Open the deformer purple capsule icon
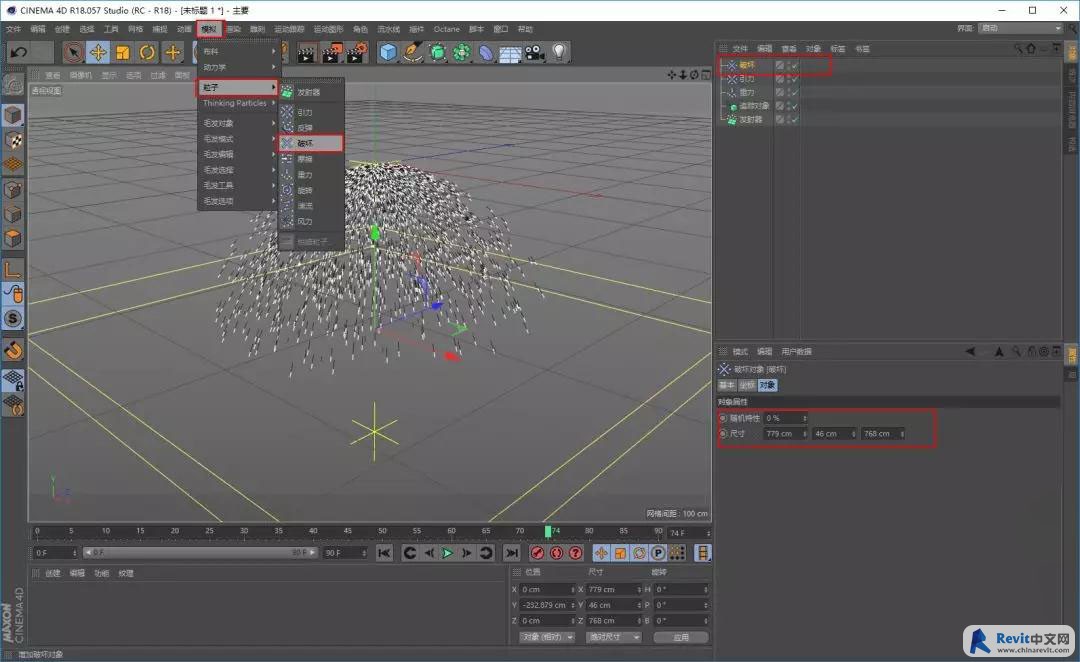Screen dimensions: 1080x662 pyautogui.click(x=486, y=52)
